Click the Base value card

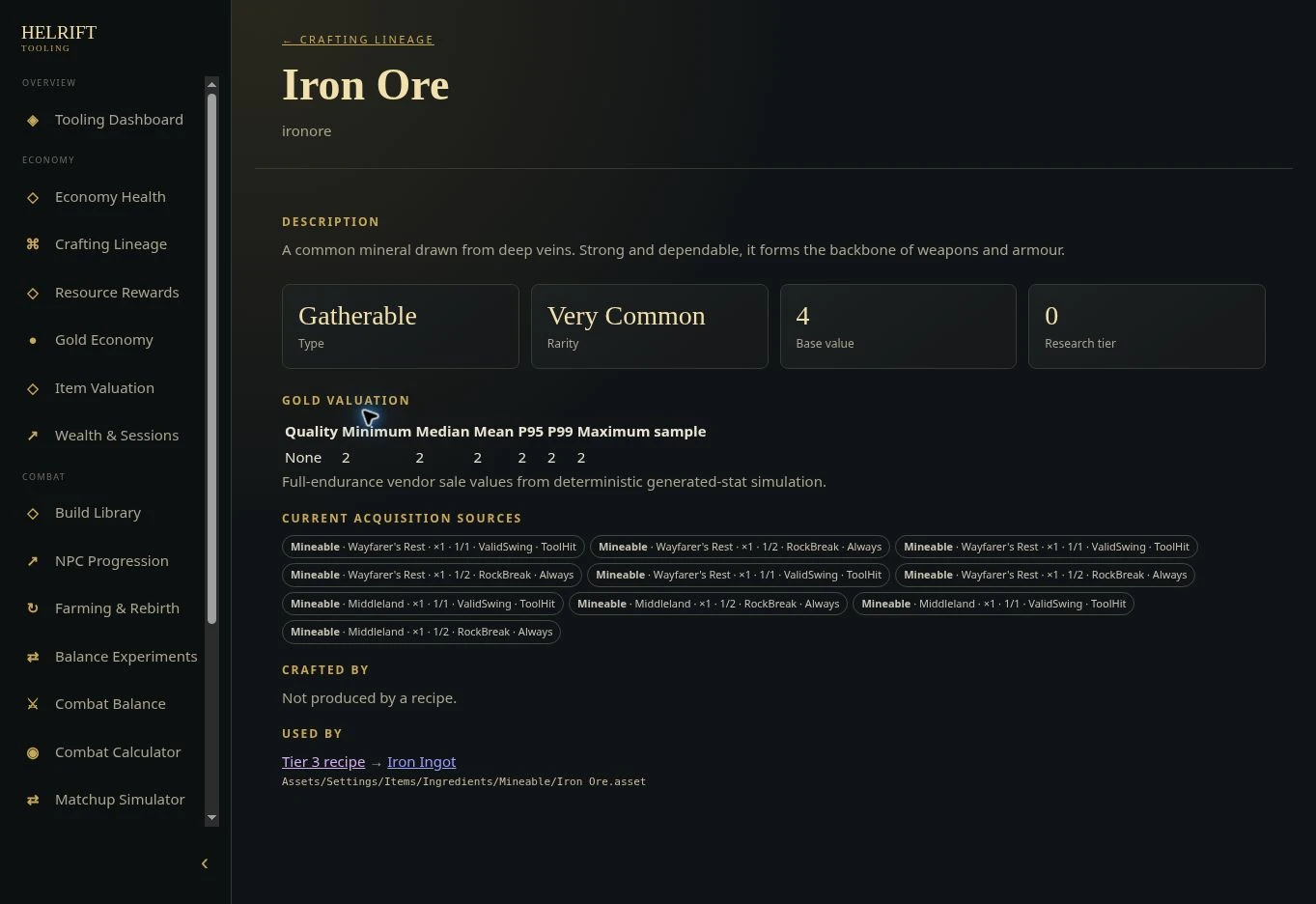(x=898, y=326)
